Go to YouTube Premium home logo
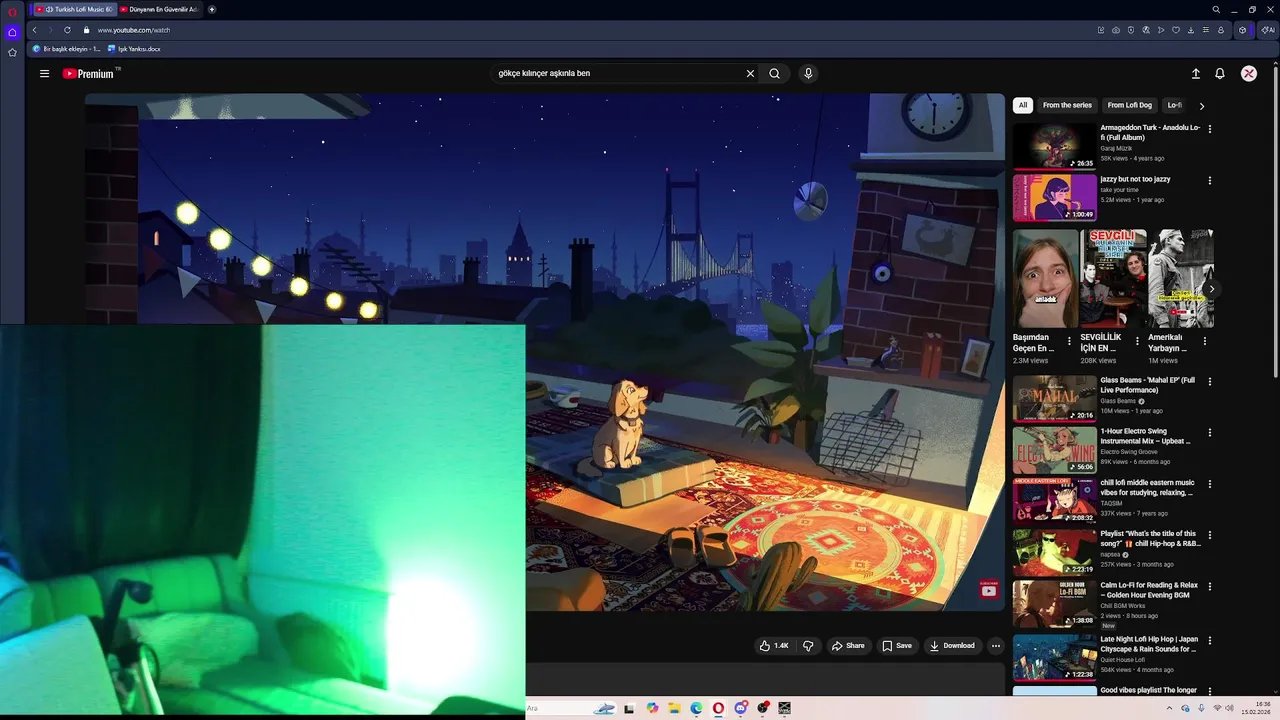The image size is (1280, 720). (91, 73)
